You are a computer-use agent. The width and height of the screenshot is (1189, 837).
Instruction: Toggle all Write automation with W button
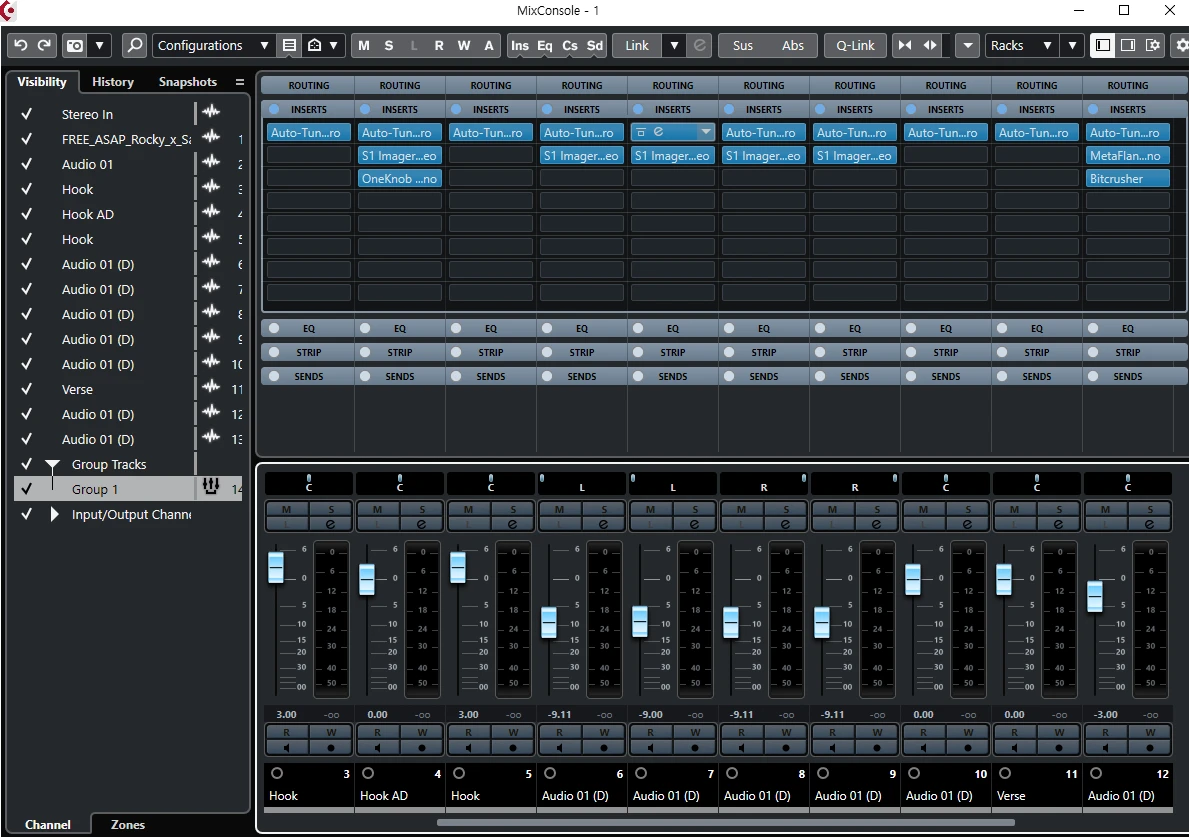tap(464, 45)
